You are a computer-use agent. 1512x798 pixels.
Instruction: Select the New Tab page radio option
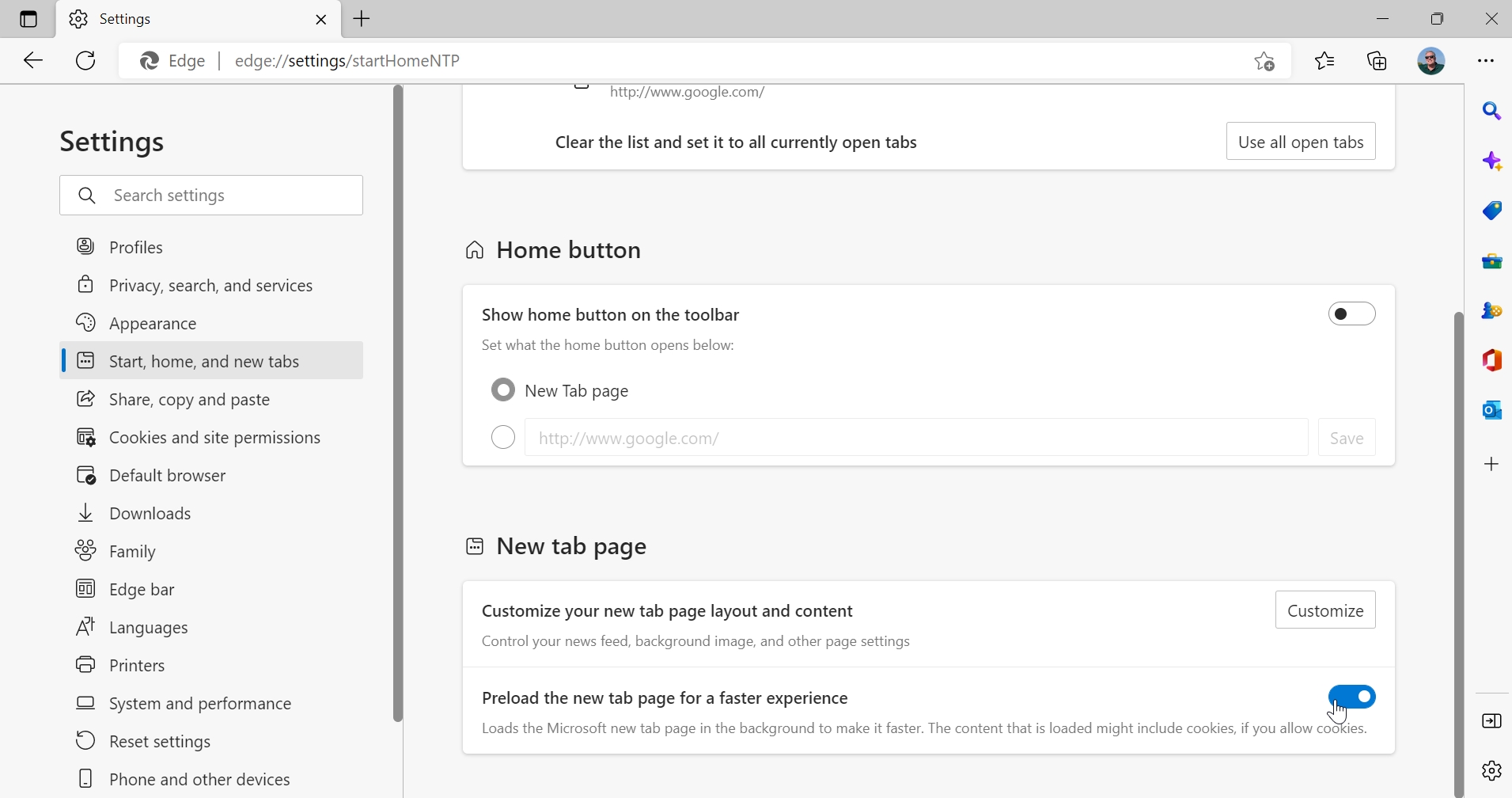503,390
